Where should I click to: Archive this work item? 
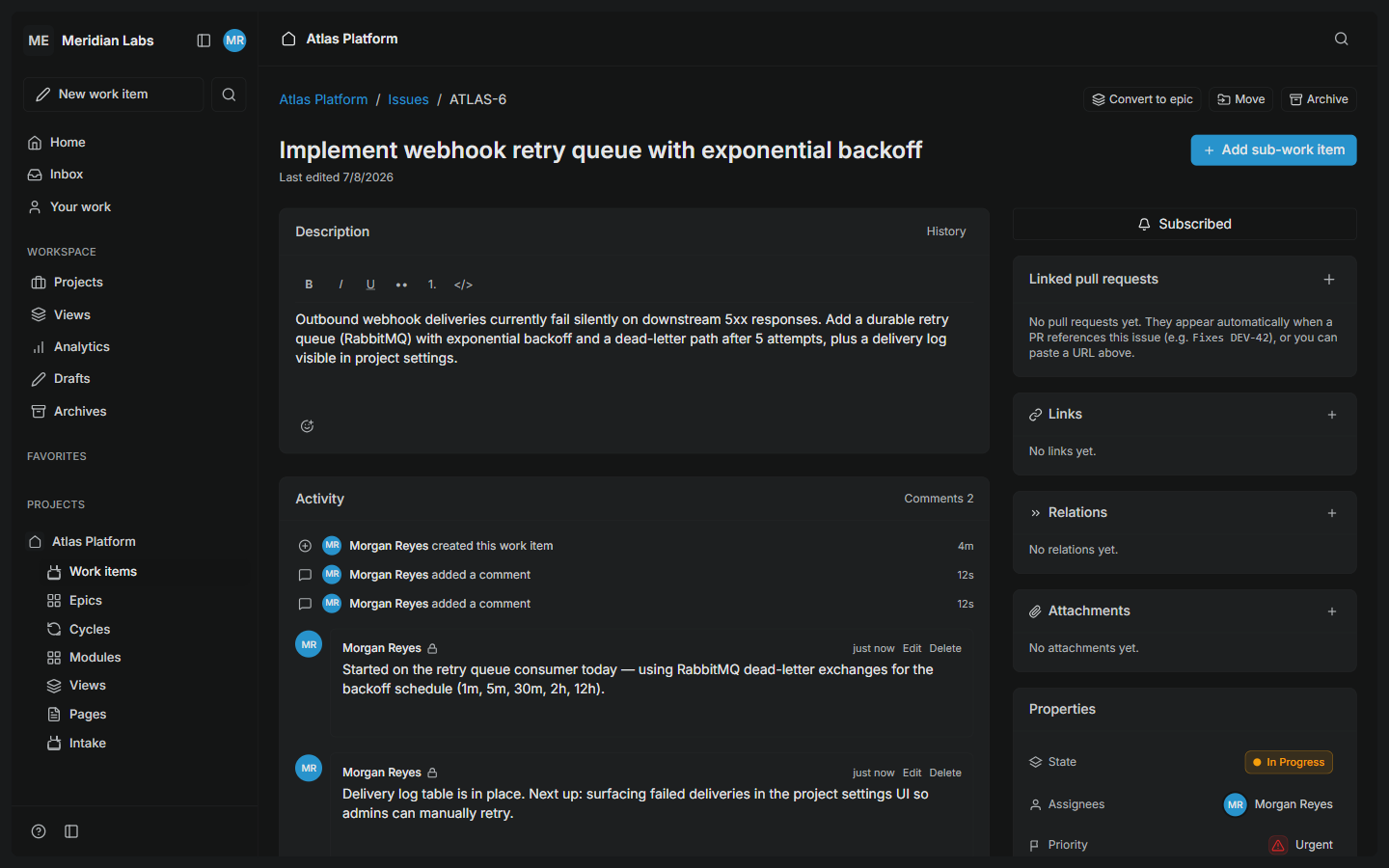[x=1319, y=99]
